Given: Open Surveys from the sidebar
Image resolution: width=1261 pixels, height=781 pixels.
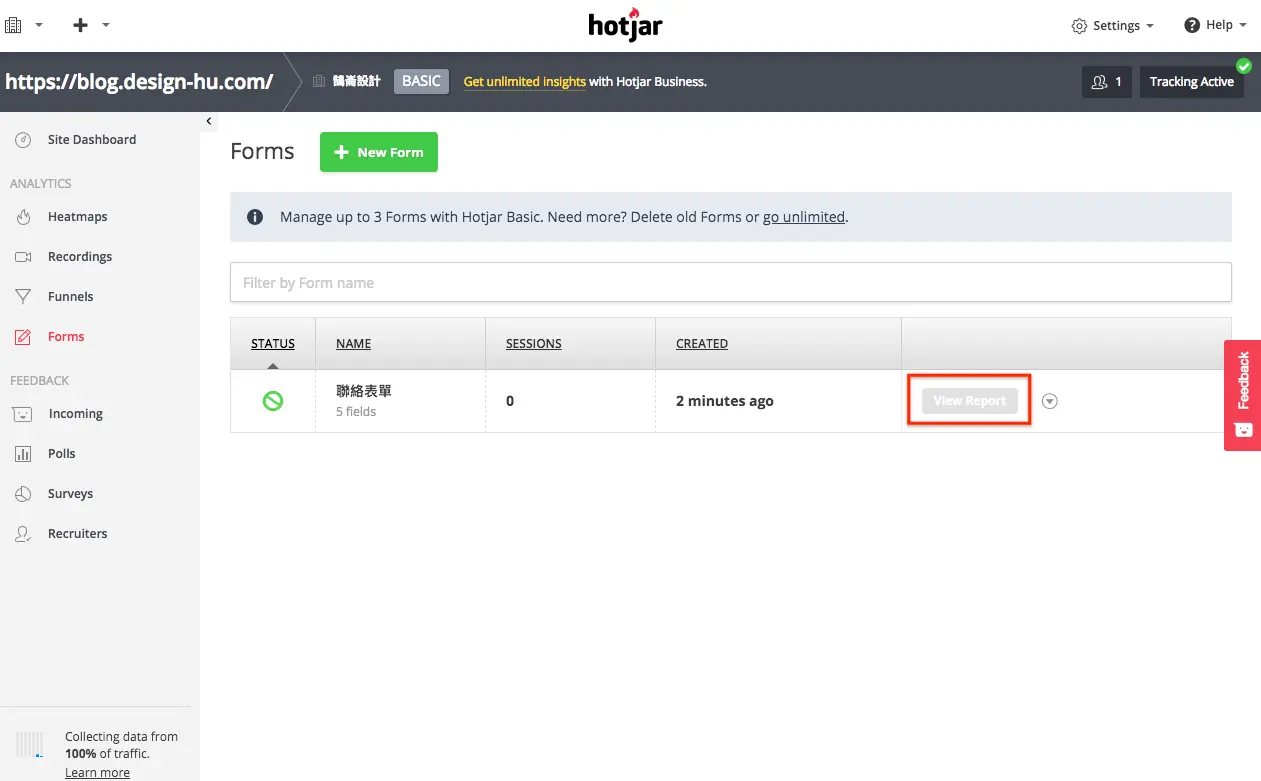Looking at the screenshot, I should tap(70, 494).
